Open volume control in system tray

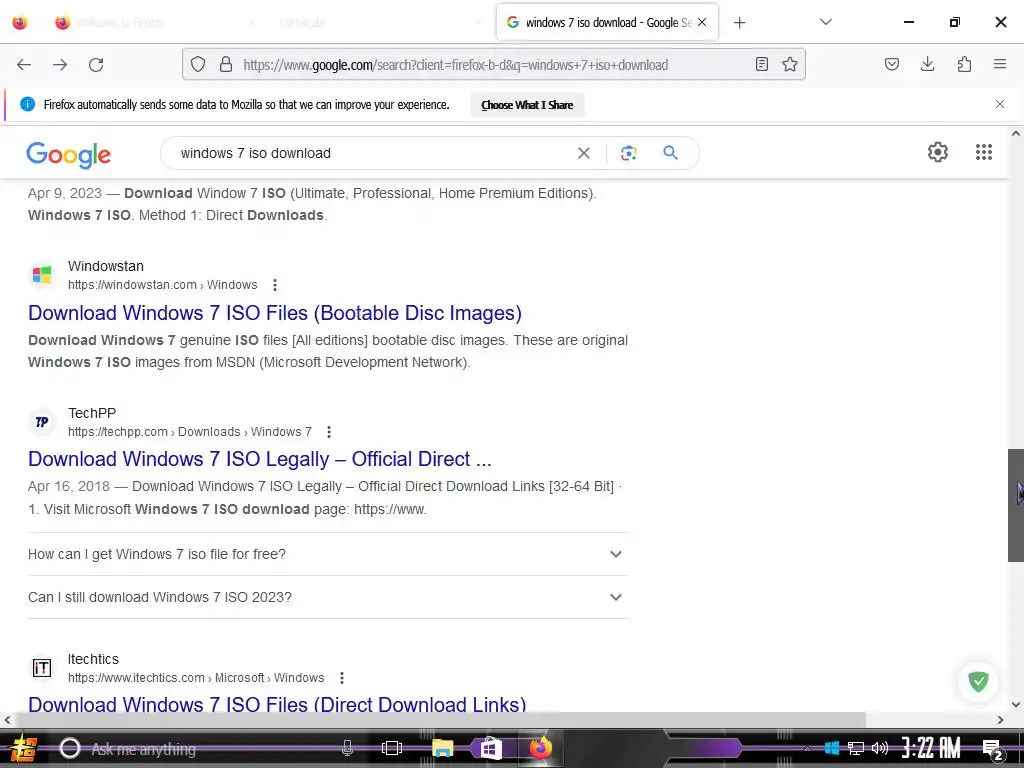click(880, 748)
